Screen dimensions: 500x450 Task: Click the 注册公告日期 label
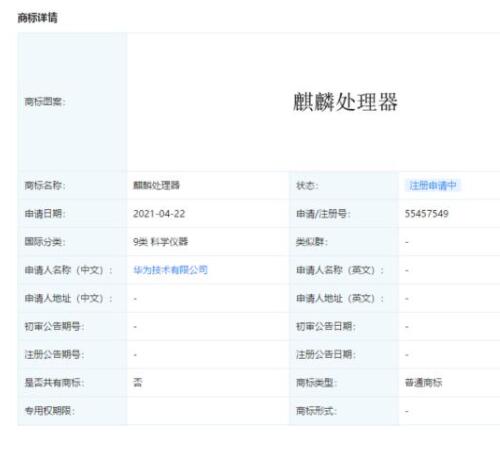tap(326, 354)
